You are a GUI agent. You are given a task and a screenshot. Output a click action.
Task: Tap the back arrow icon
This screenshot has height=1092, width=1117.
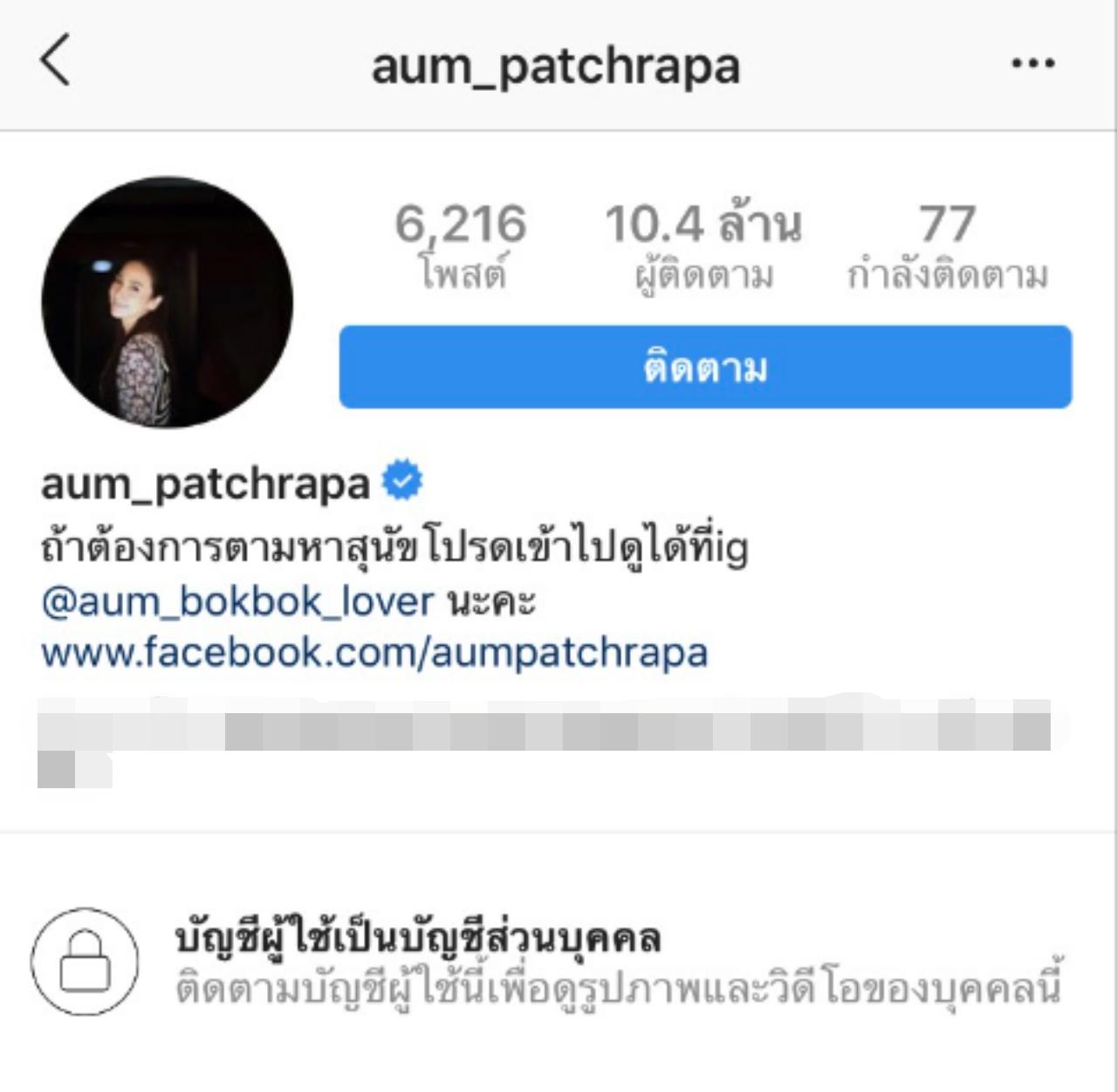click(55, 60)
